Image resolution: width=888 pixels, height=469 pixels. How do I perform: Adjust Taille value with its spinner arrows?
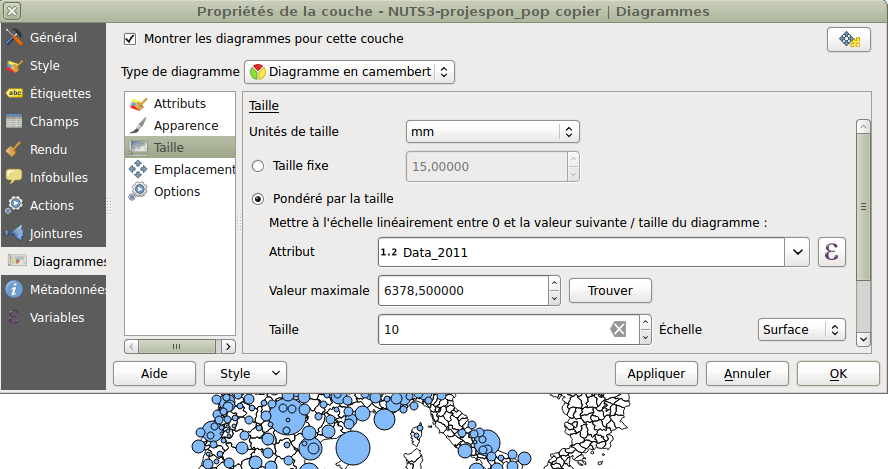pyautogui.click(x=646, y=330)
